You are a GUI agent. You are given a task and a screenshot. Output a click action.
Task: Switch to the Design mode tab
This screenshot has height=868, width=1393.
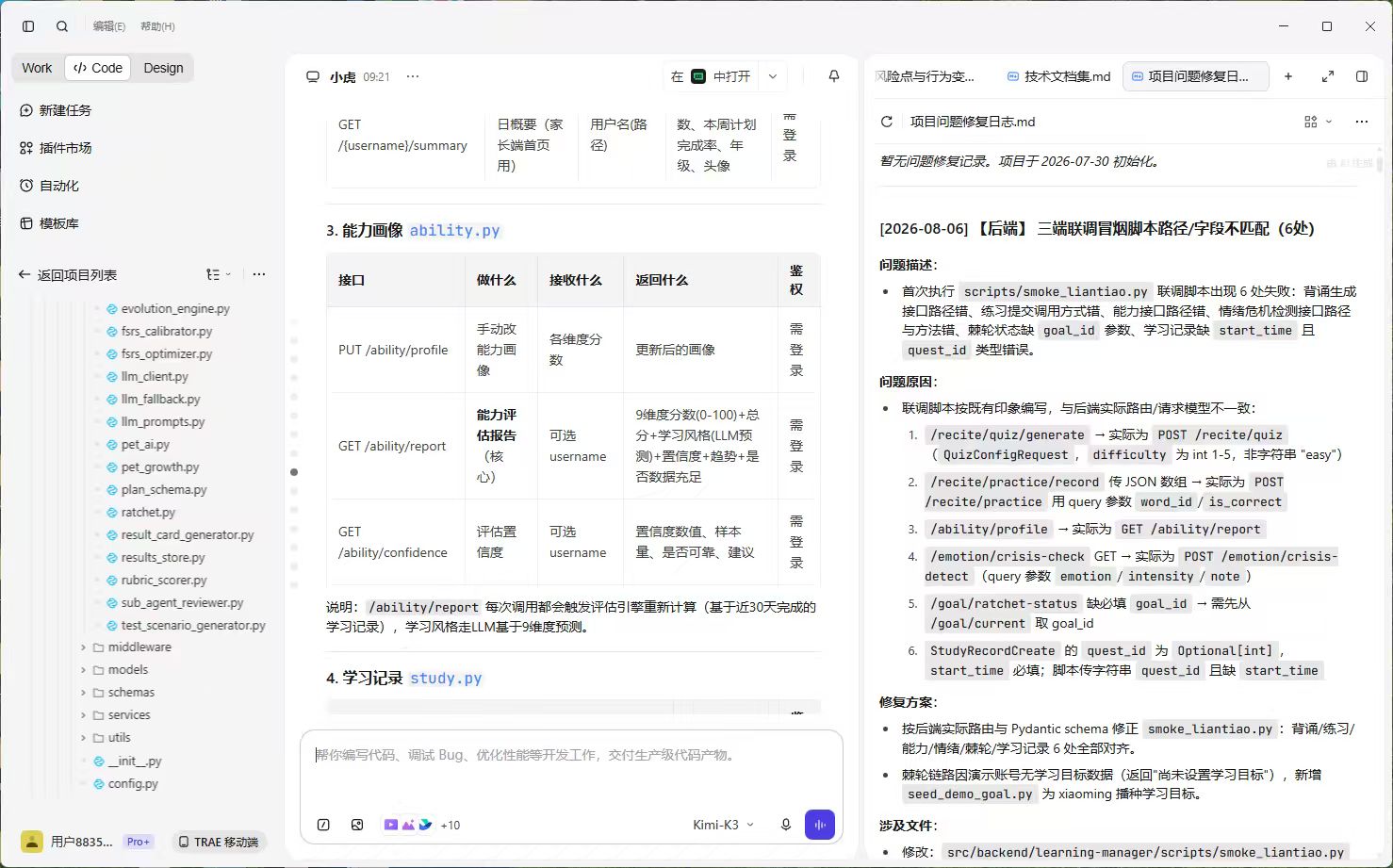(163, 68)
